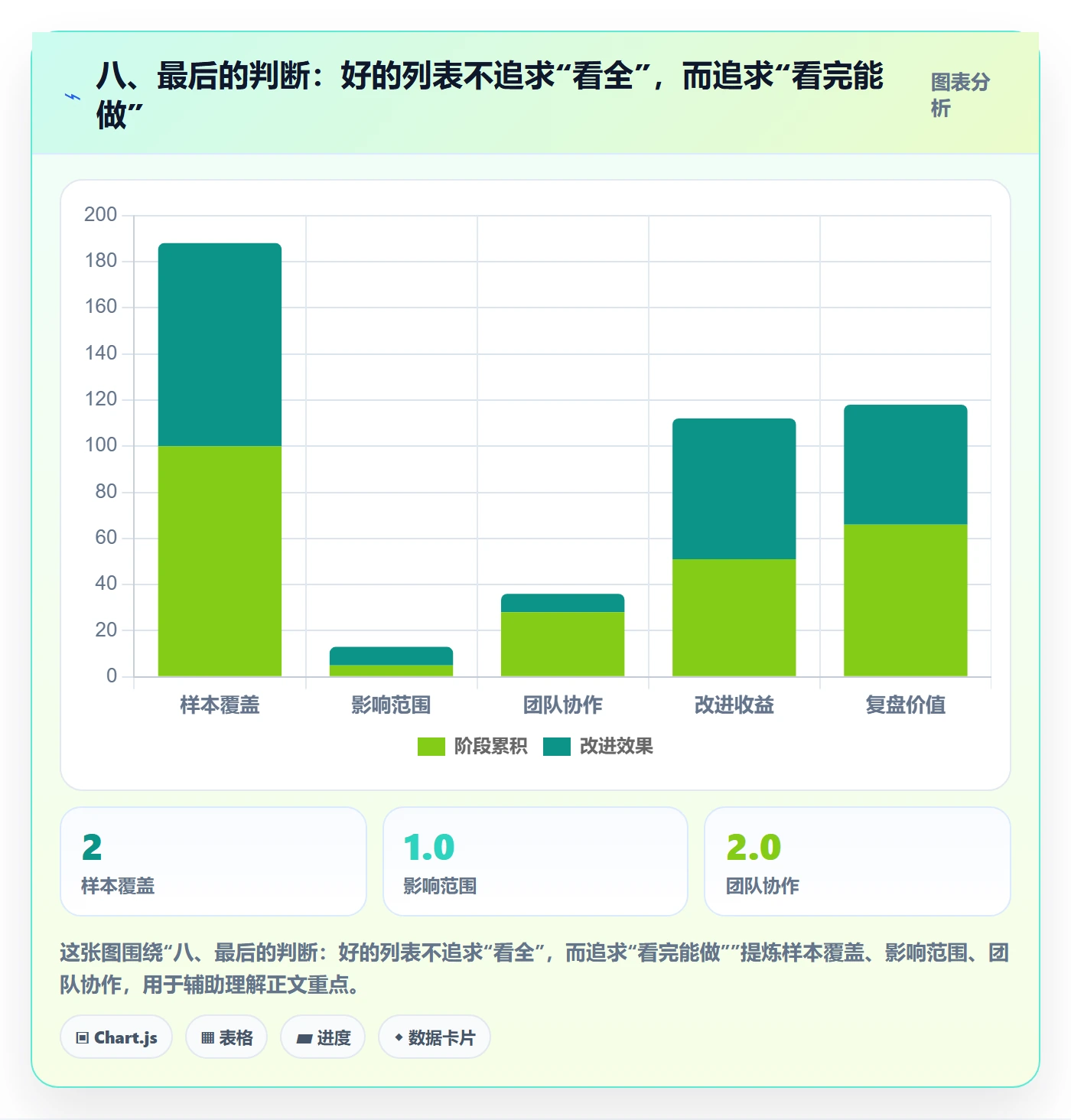1071x1120 pixels.
Task: Click the Chart.js tag
Action: (x=116, y=1037)
